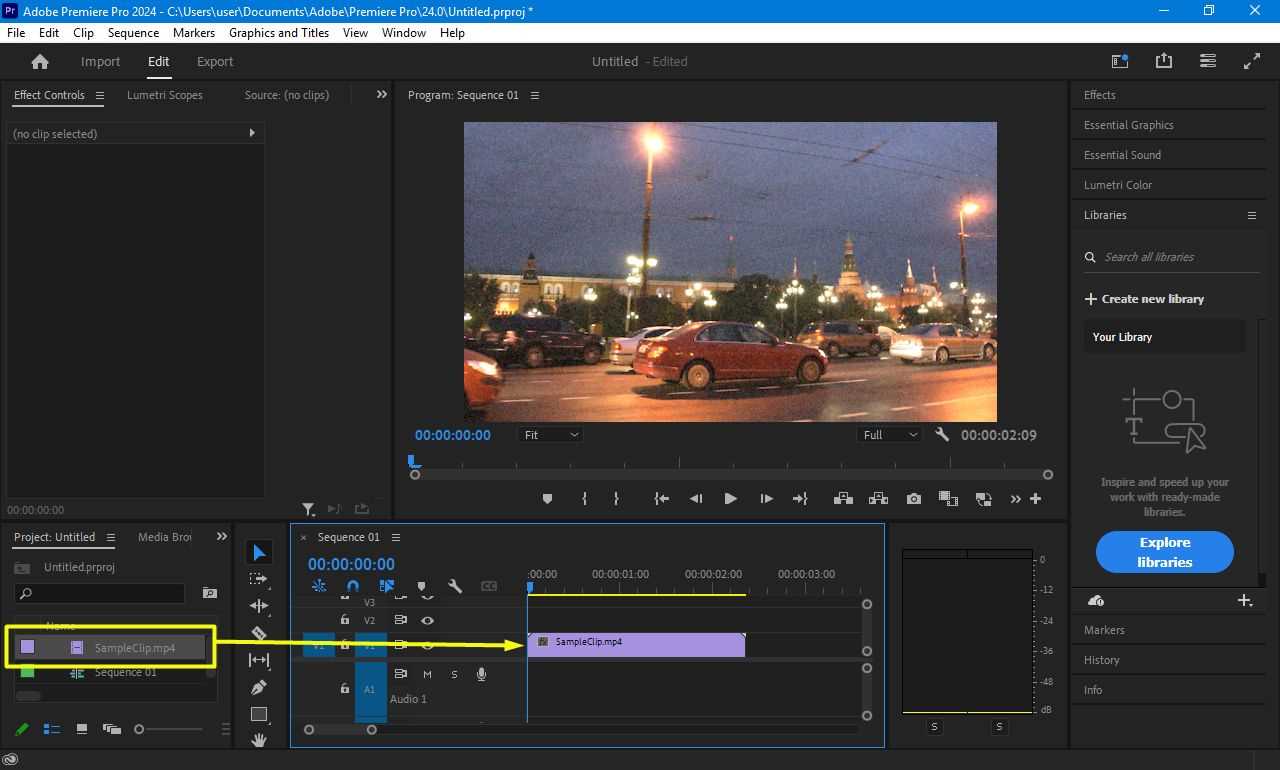Add marker in Program Monitor
This screenshot has width=1280, height=770.
pos(547,498)
